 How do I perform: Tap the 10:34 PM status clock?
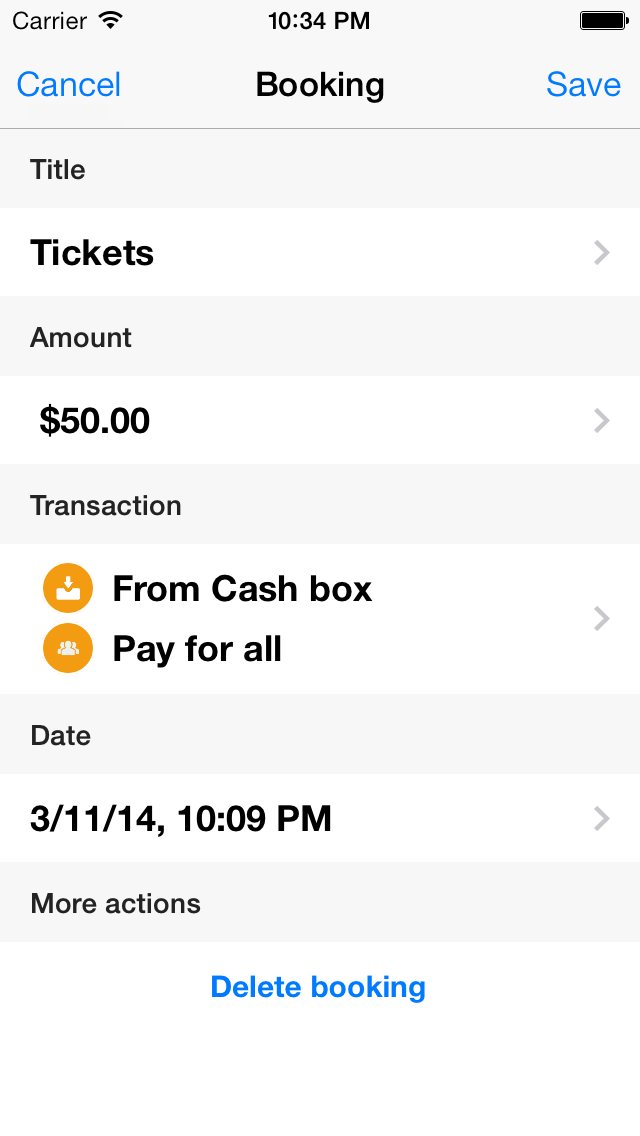319,20
